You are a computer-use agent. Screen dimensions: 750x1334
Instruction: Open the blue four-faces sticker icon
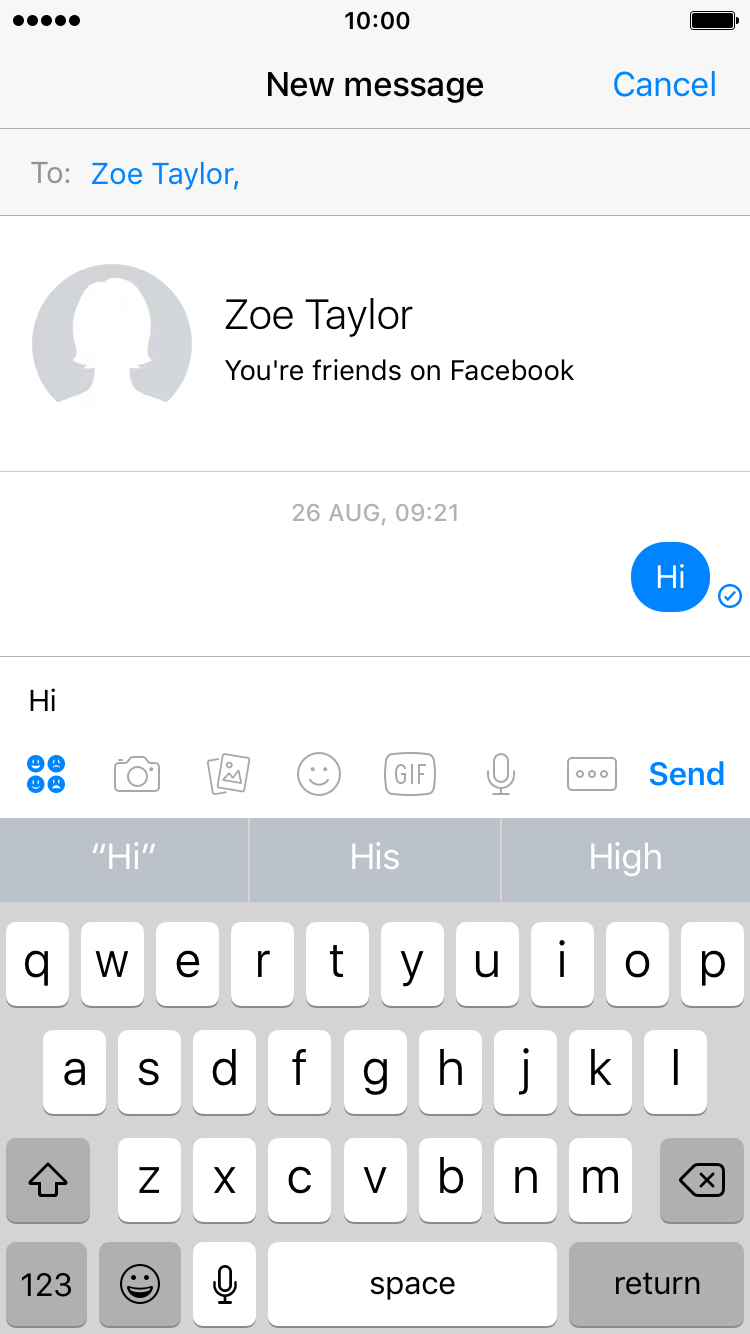coord(46,774)
